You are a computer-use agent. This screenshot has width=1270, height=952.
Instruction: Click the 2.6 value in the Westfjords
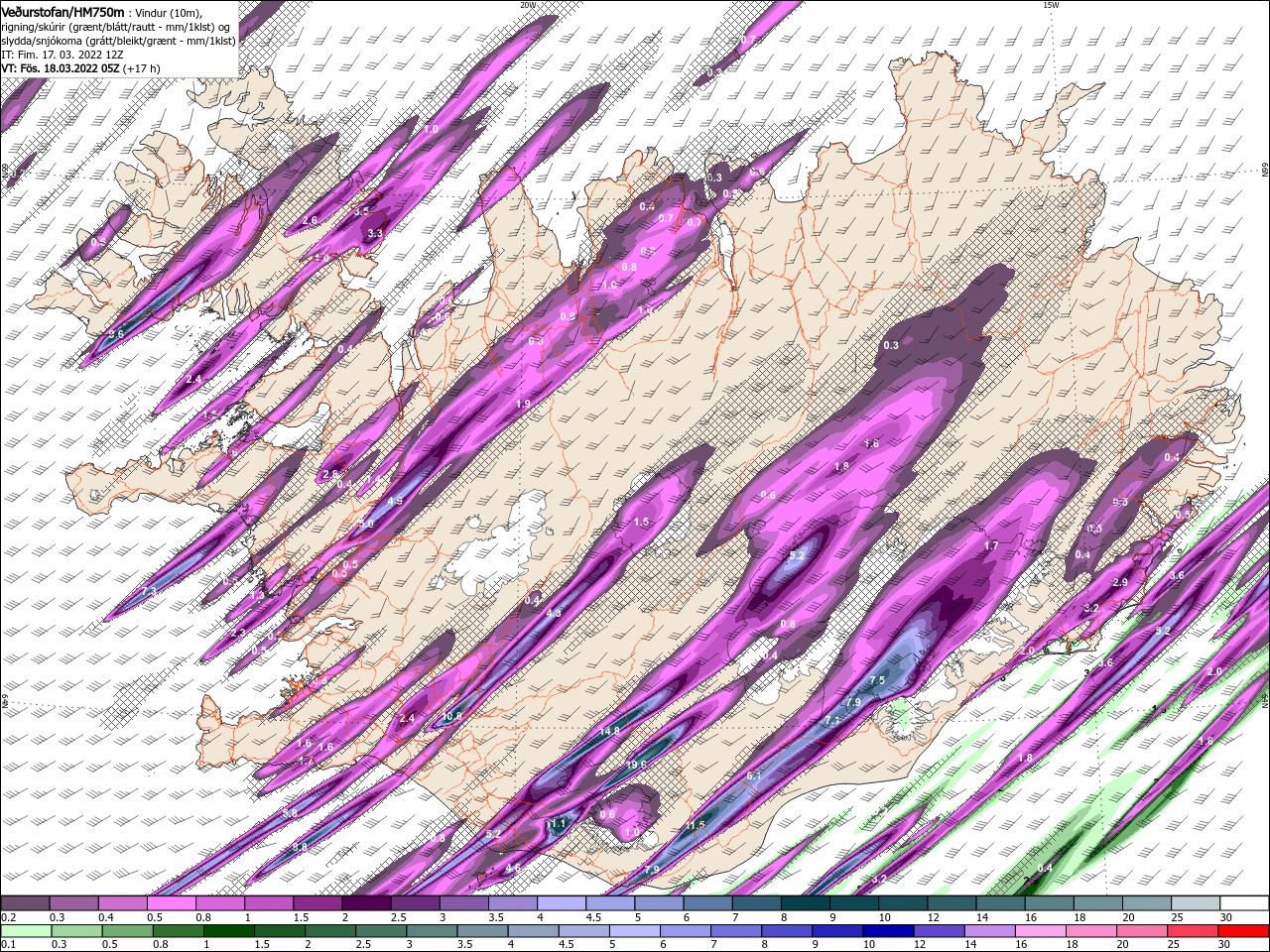(x=310, y=221)
